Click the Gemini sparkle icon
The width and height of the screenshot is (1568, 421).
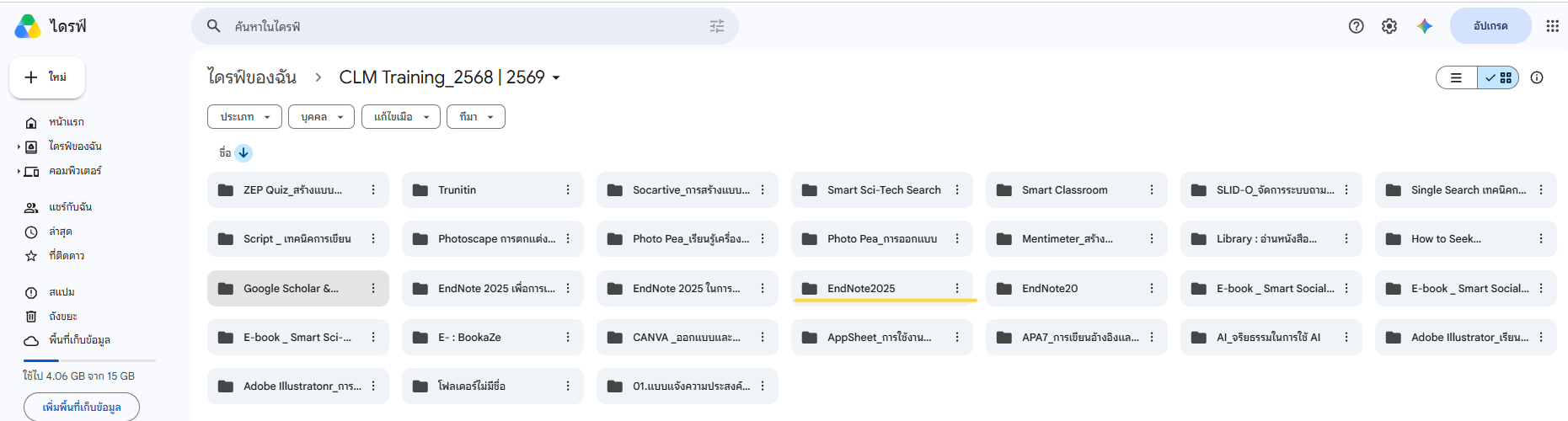[1425, 26]
